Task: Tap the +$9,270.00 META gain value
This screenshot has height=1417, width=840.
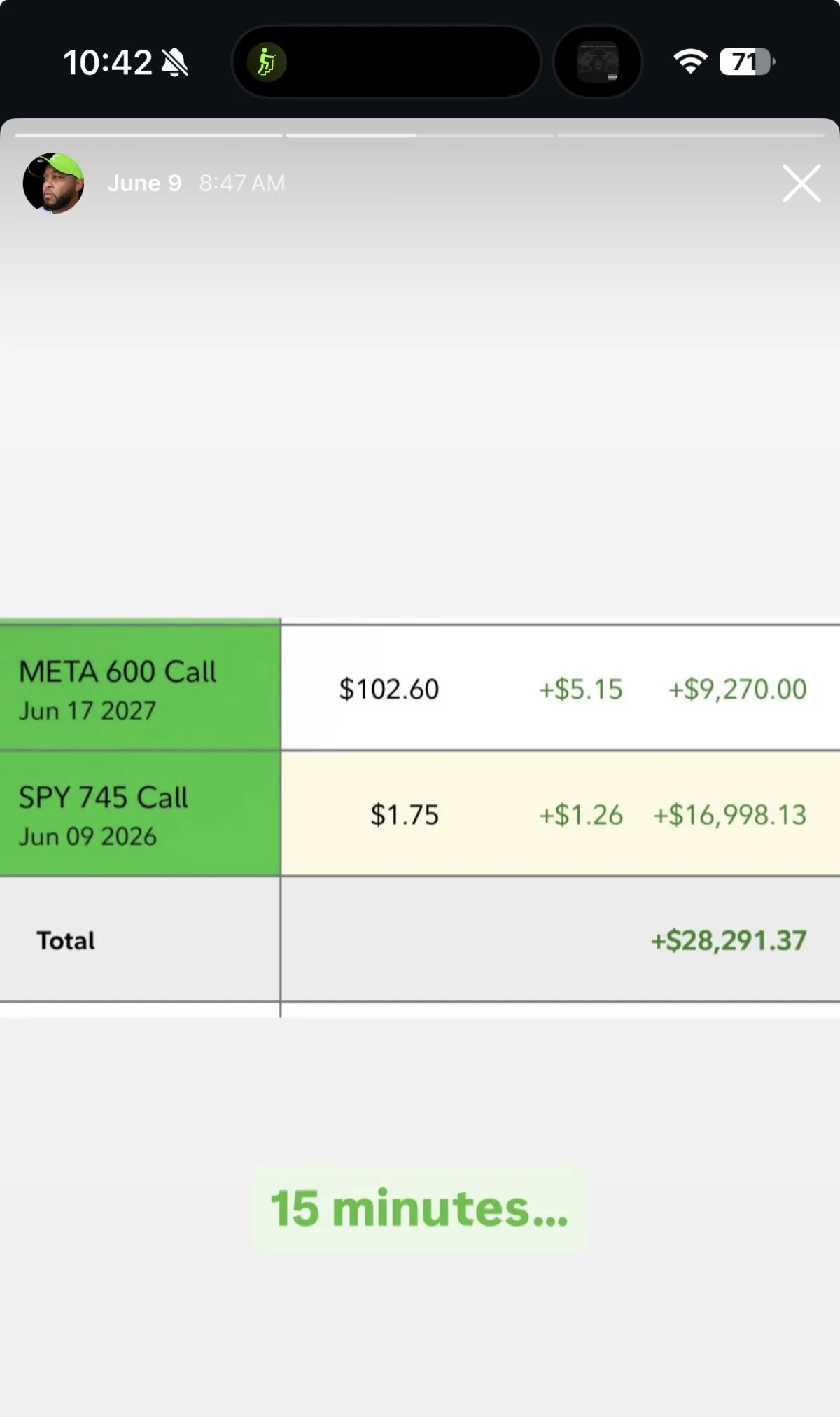Action: 737,689
